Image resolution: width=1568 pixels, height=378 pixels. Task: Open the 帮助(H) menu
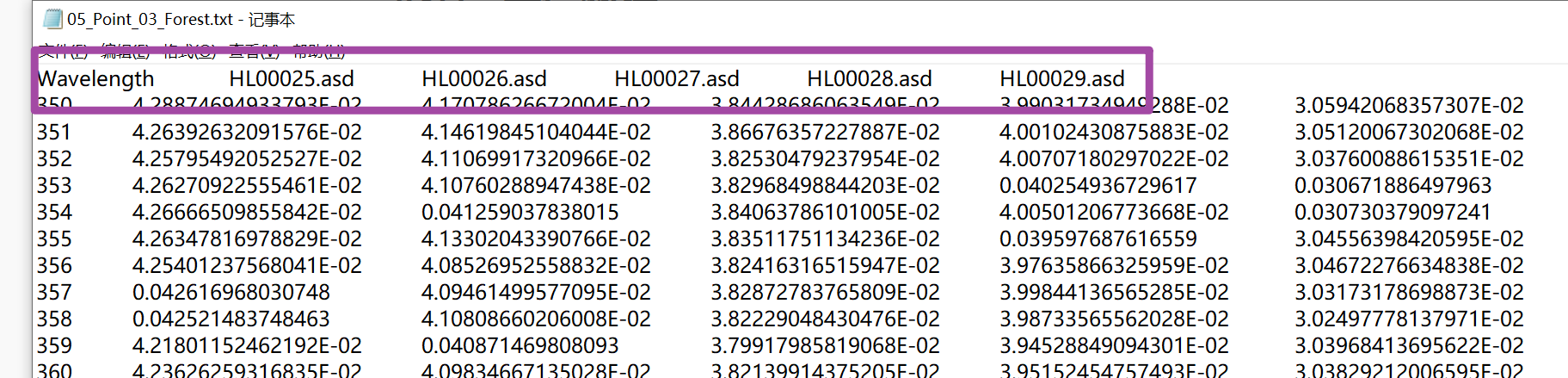coord(318,52)
